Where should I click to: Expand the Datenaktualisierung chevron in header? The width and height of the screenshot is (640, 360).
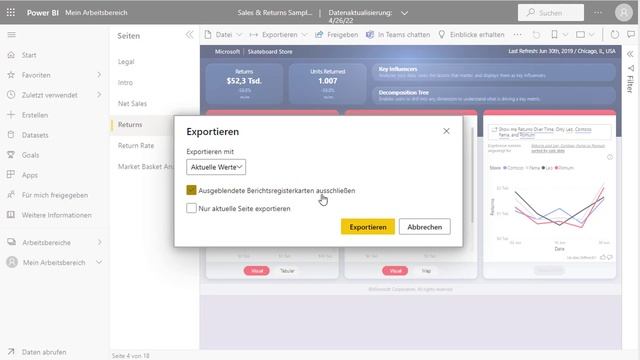pyautogui.click(x=404, y=13)
